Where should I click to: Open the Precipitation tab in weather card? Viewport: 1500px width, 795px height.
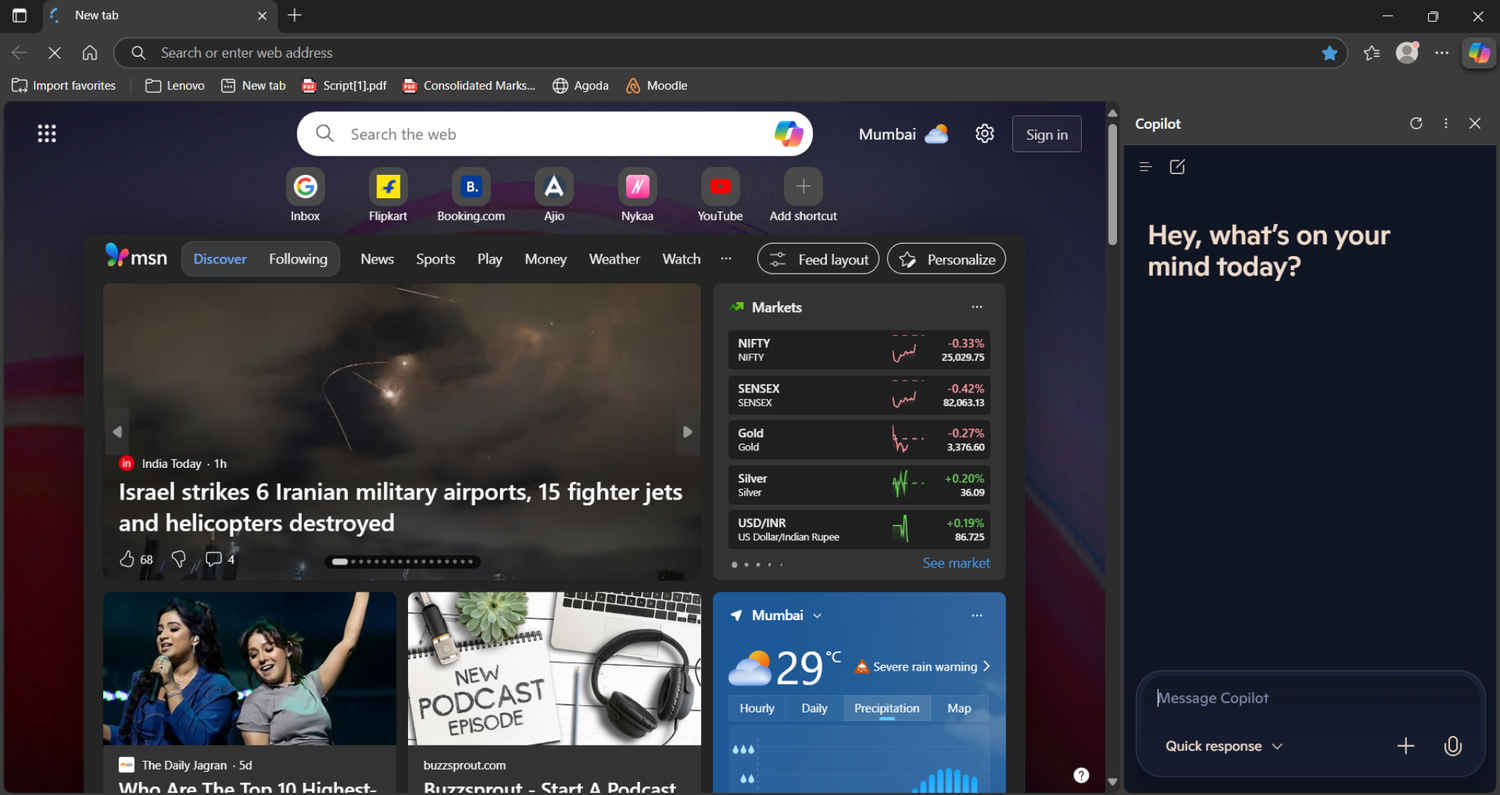point(886,707)
